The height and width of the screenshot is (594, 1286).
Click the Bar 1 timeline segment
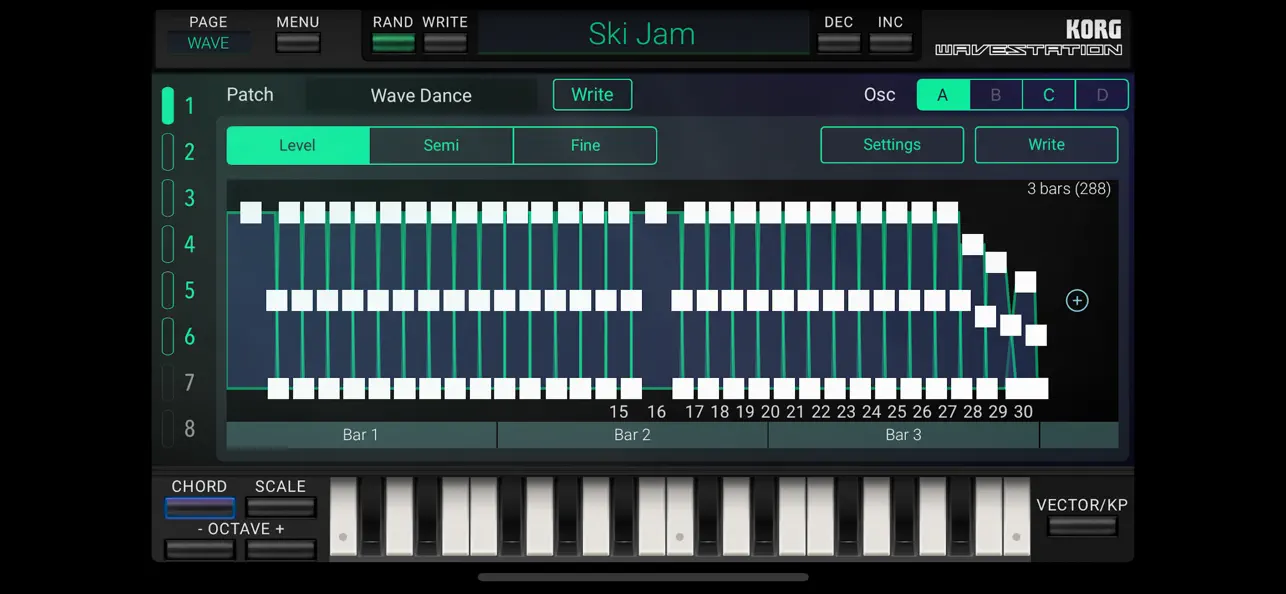361,435
